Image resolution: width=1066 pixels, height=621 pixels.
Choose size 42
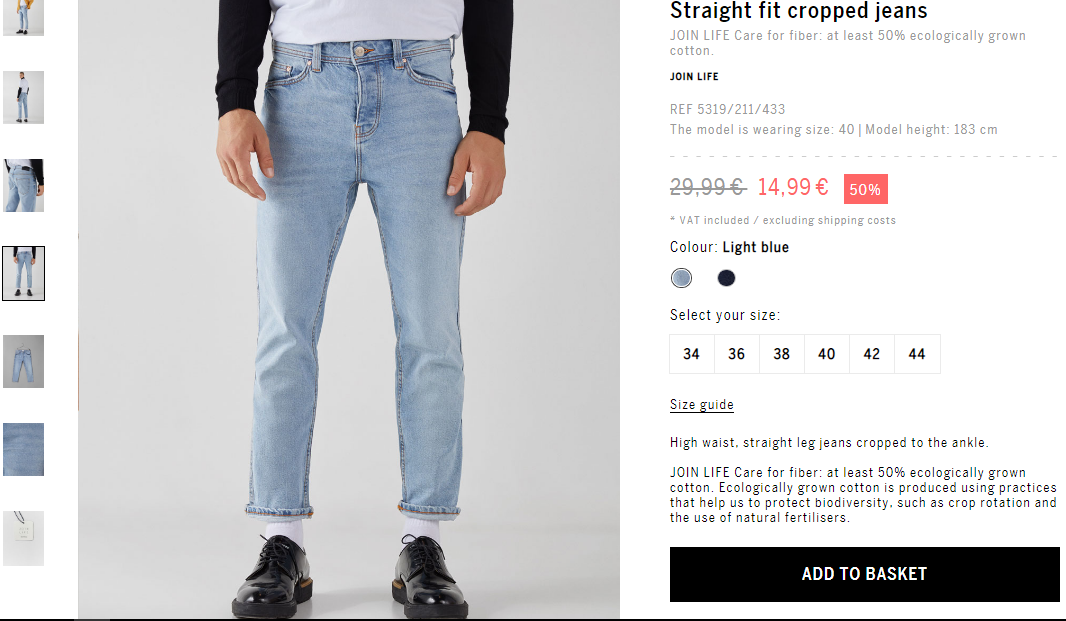(872, 354)
